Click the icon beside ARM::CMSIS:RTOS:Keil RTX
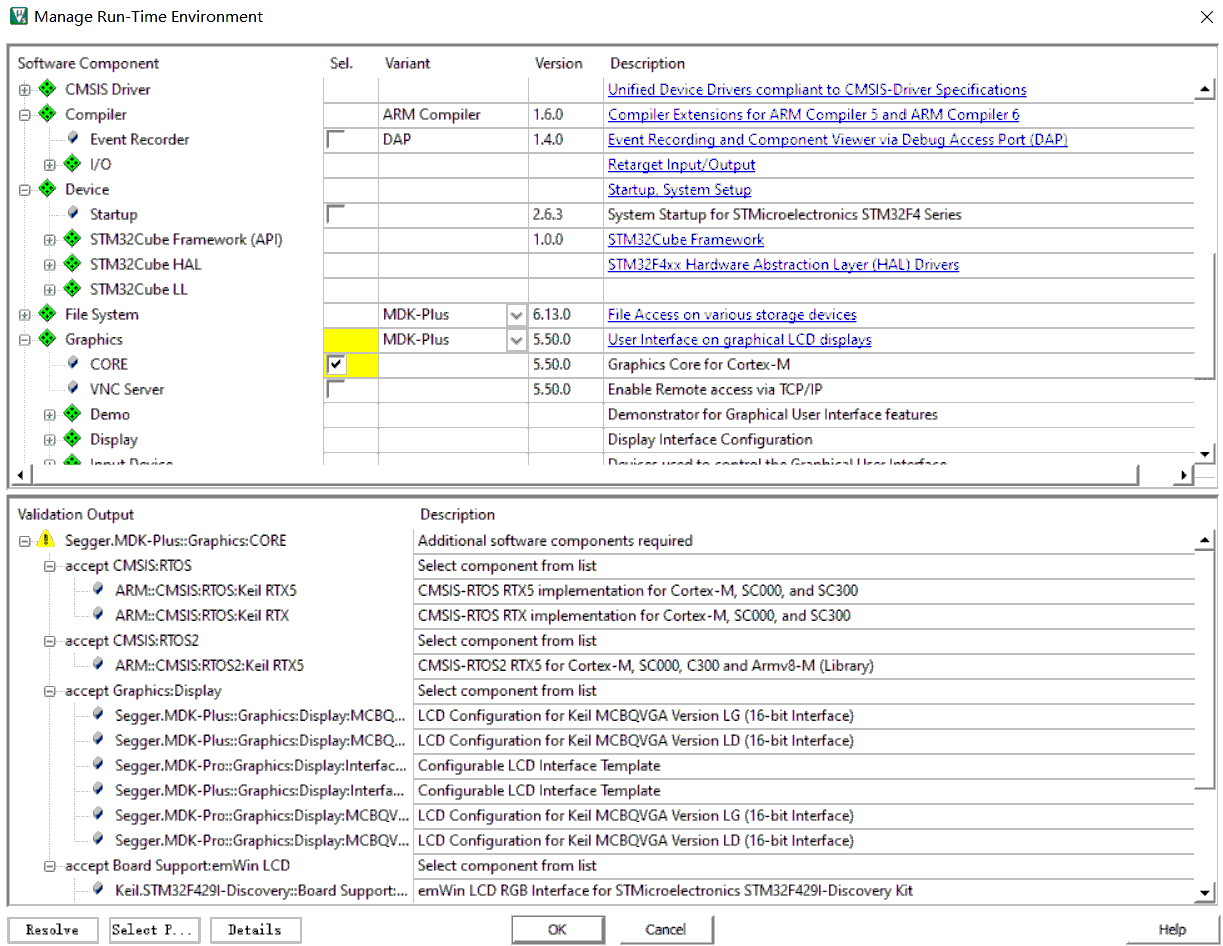This screenshot has width=1223, height=946. pyautogui.click(x=98, y=615)
